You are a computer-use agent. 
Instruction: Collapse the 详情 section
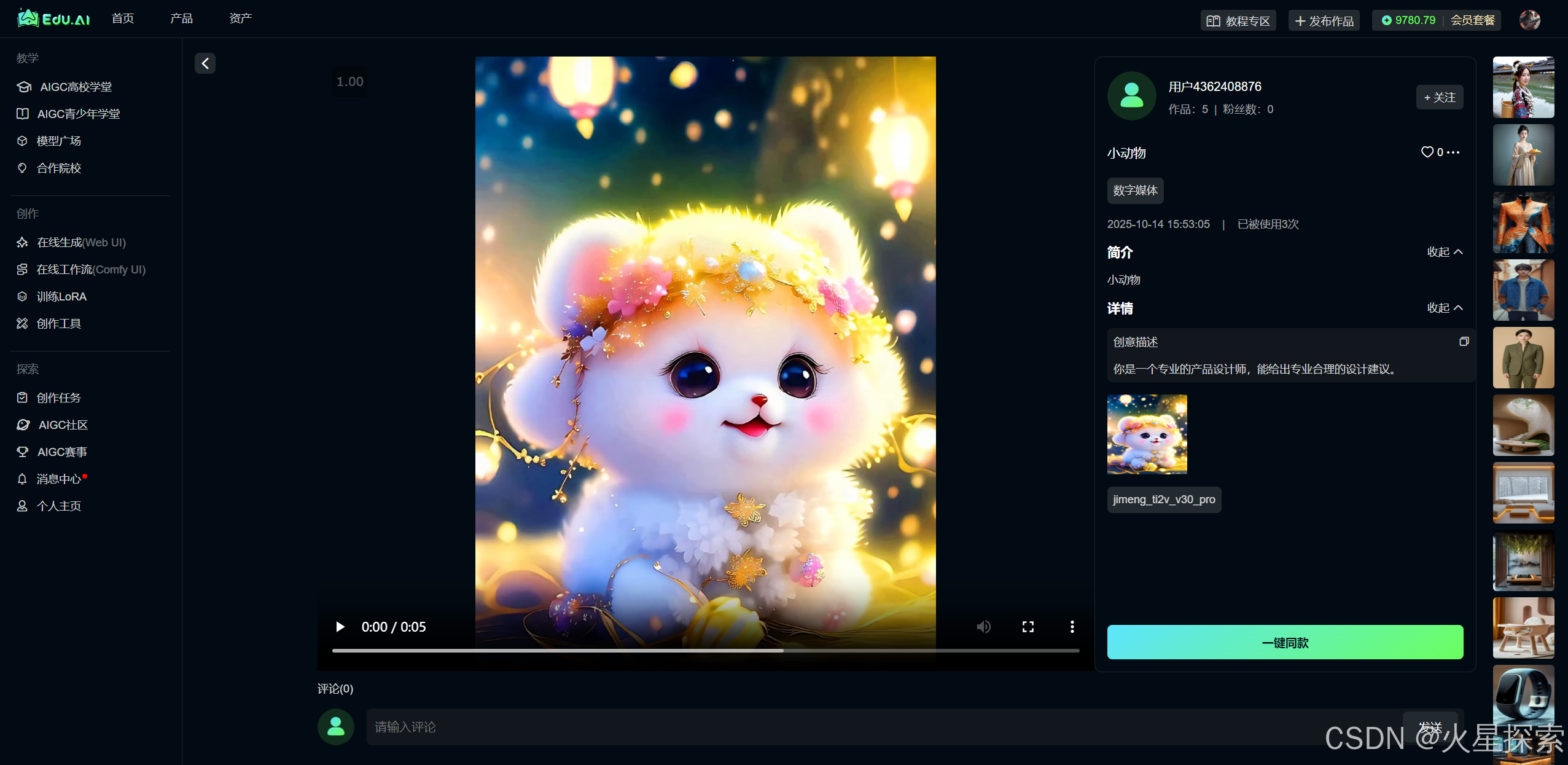1445,308
